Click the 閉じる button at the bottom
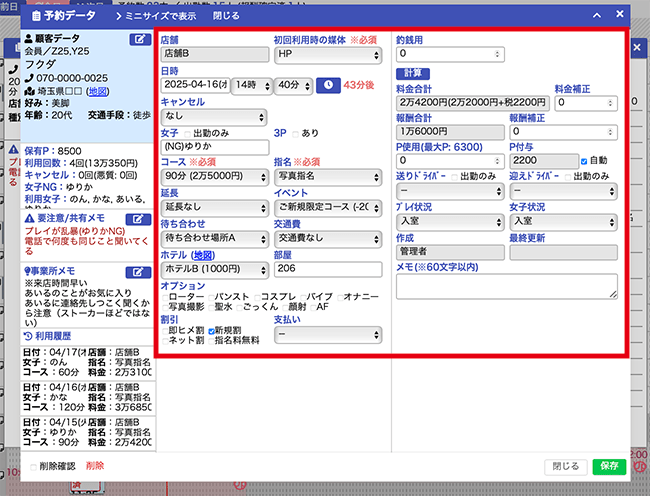This screenshot has height=496, width=650. (565, 467)
